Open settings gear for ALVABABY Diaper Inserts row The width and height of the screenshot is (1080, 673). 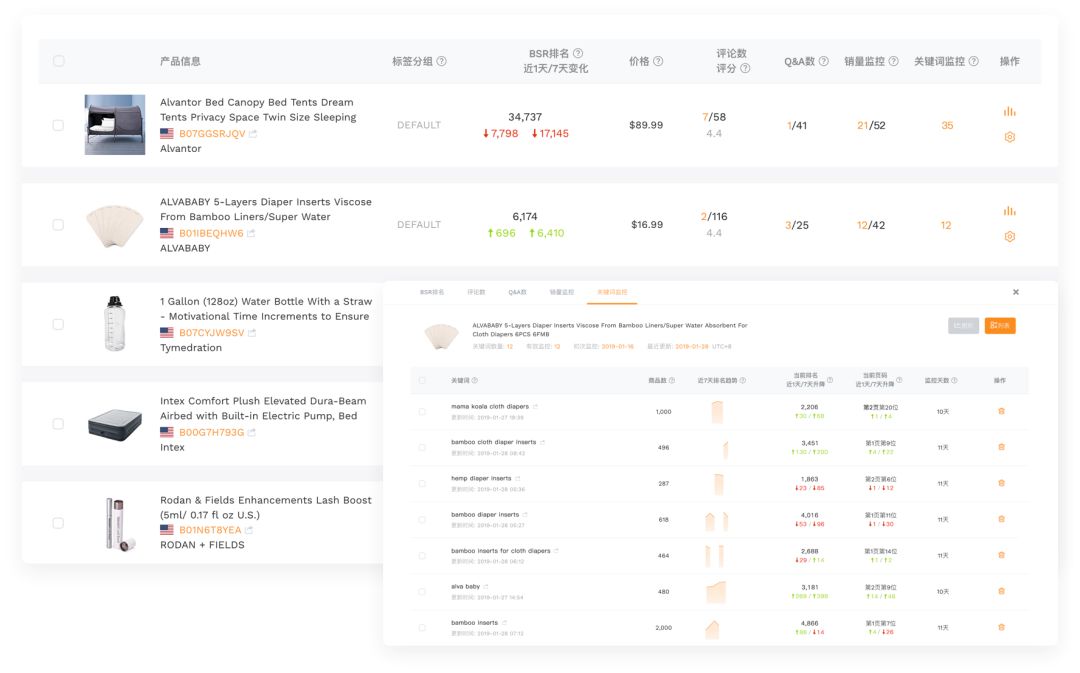point(1009,237)
